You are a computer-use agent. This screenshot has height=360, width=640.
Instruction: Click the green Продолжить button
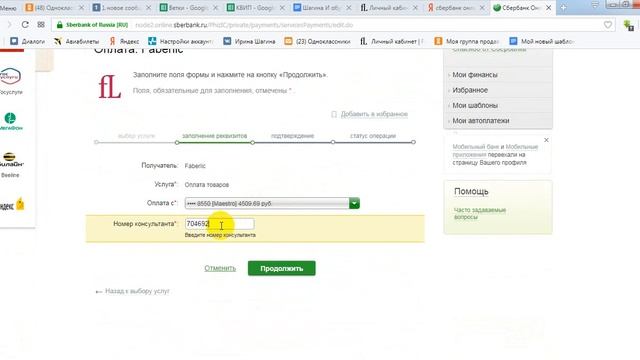[282, 268]
